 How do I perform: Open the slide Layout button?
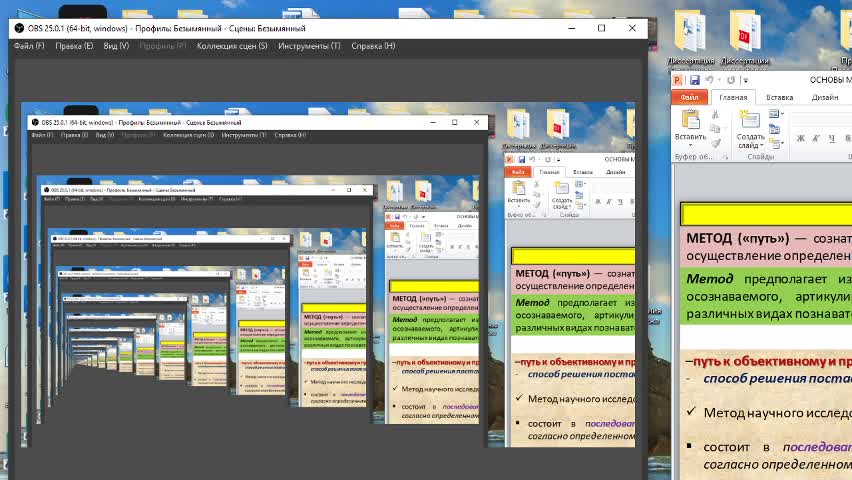coord(774,114)
